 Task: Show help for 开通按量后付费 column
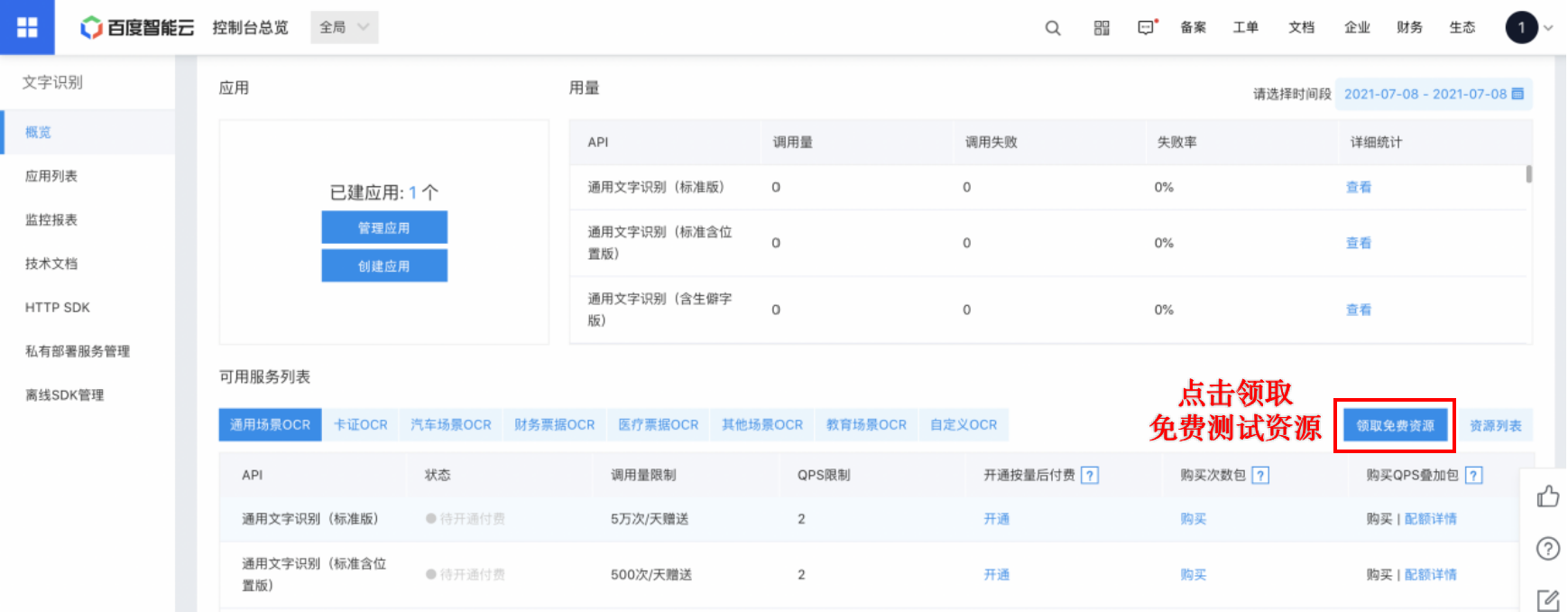[x=1090, y=475]
